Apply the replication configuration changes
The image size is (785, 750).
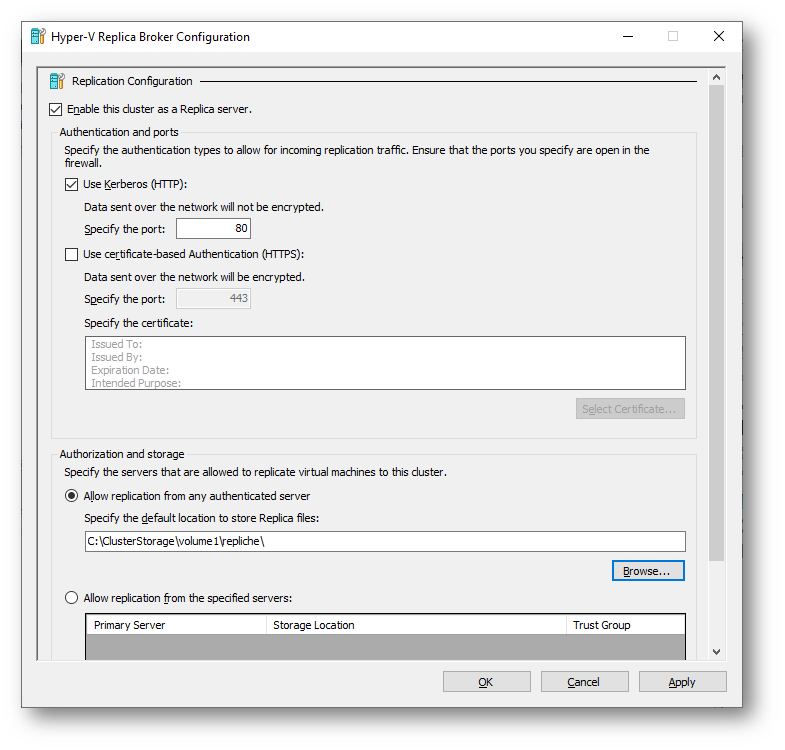point(682,682)
